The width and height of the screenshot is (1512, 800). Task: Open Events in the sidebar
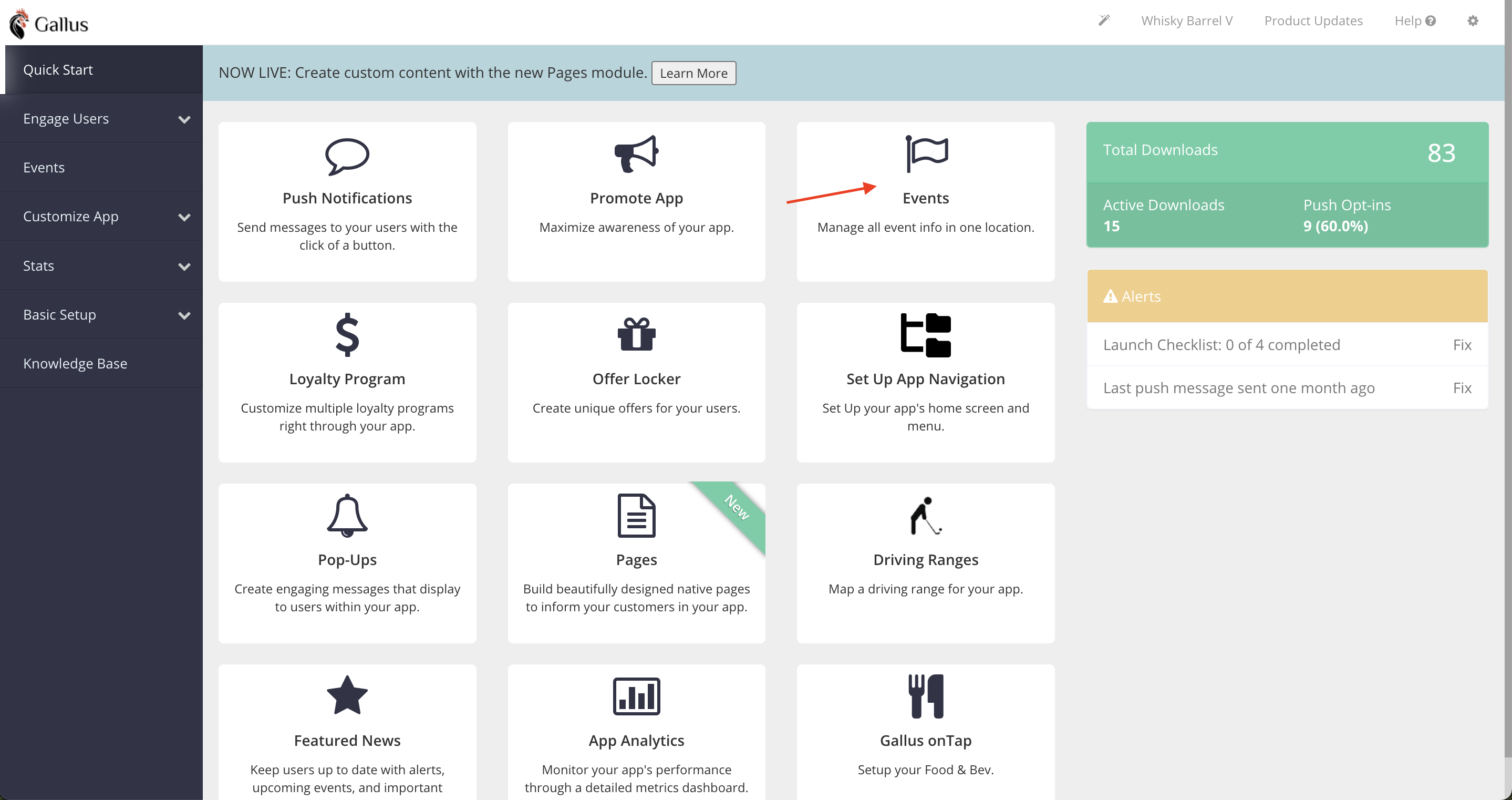point(101,167)
